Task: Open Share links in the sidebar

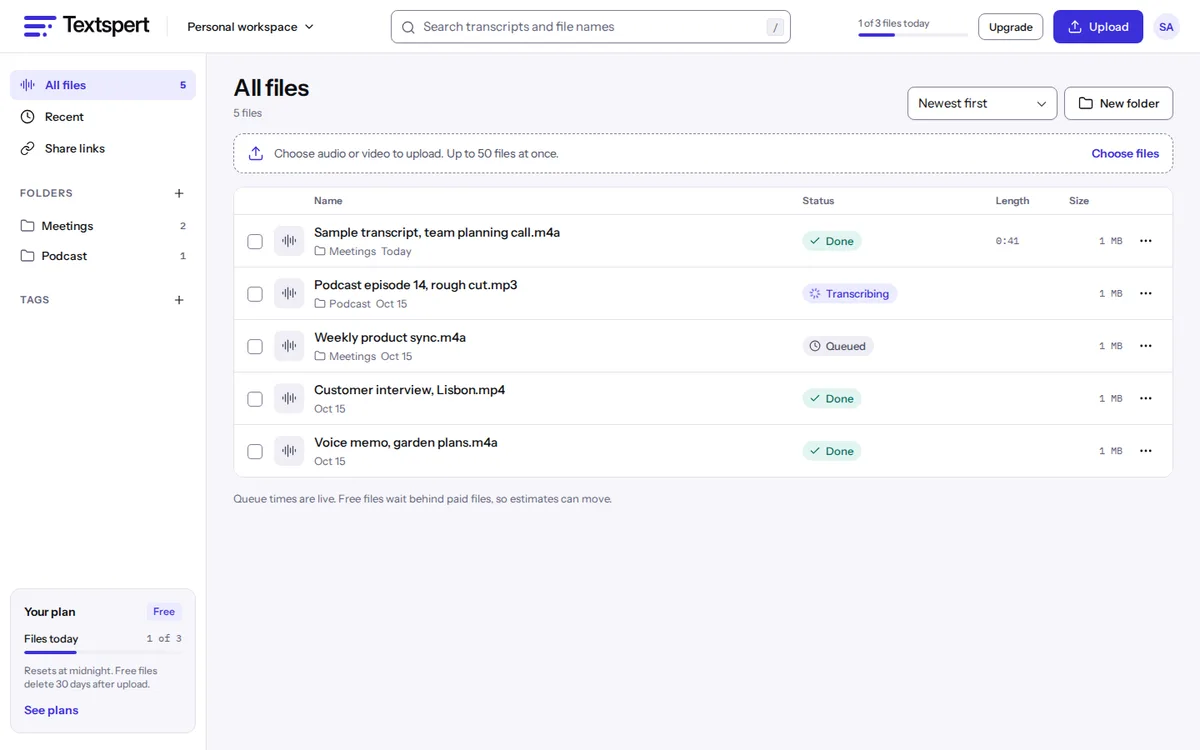Action: tap(103, 148)
